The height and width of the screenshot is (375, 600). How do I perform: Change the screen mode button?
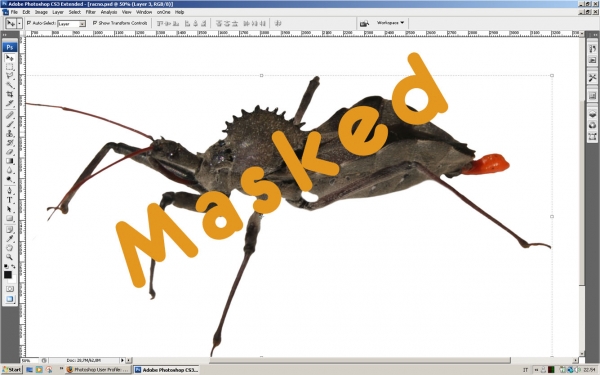(x=10, y=299)
